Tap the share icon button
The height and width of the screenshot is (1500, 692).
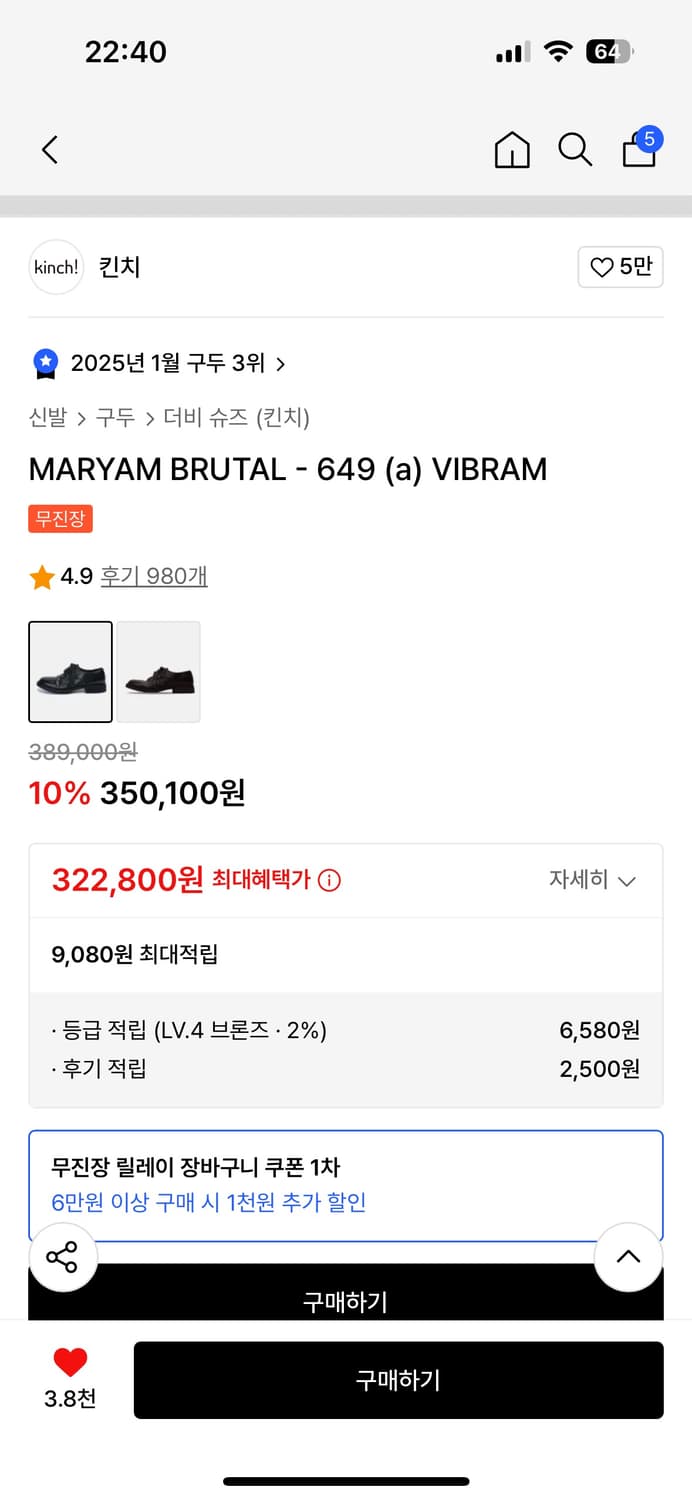click(x=62, y=1257)
